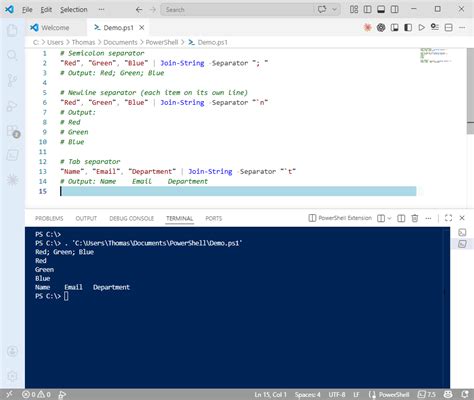Viewport: 474px width, 400px height.
Task: Click the editor vertical scrollbar thumb
Action: coord(470,91)
